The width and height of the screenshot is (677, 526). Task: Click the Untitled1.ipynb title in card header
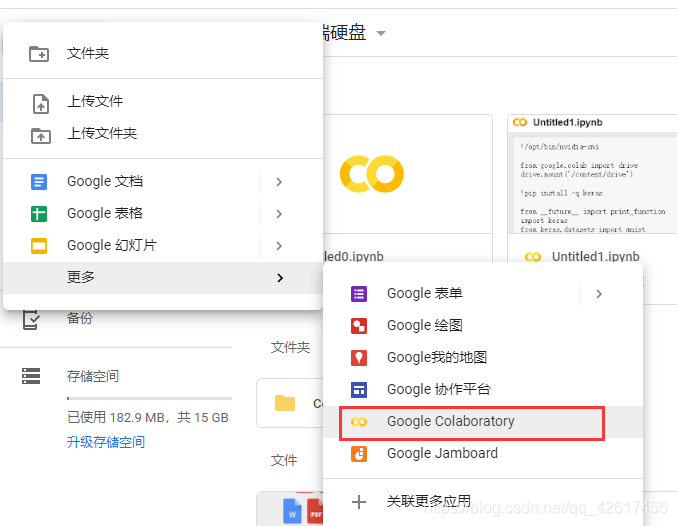point(567,123)
